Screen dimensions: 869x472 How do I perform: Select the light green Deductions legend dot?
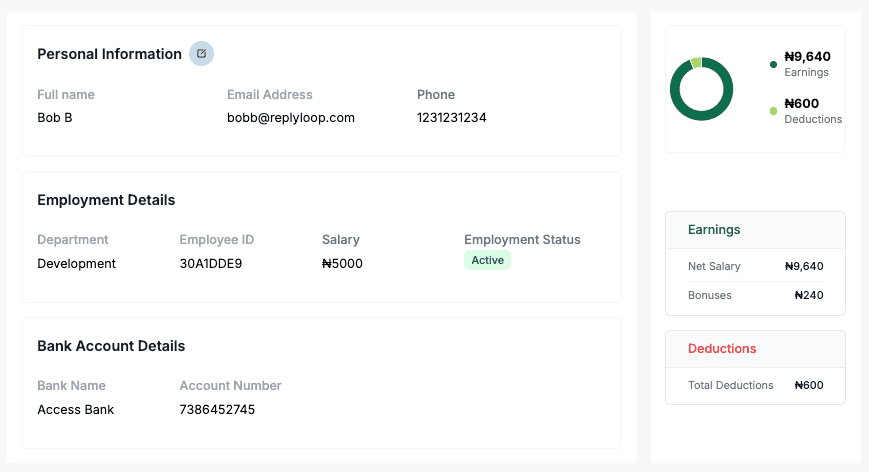pyautogui.click(x=773, y=111)
